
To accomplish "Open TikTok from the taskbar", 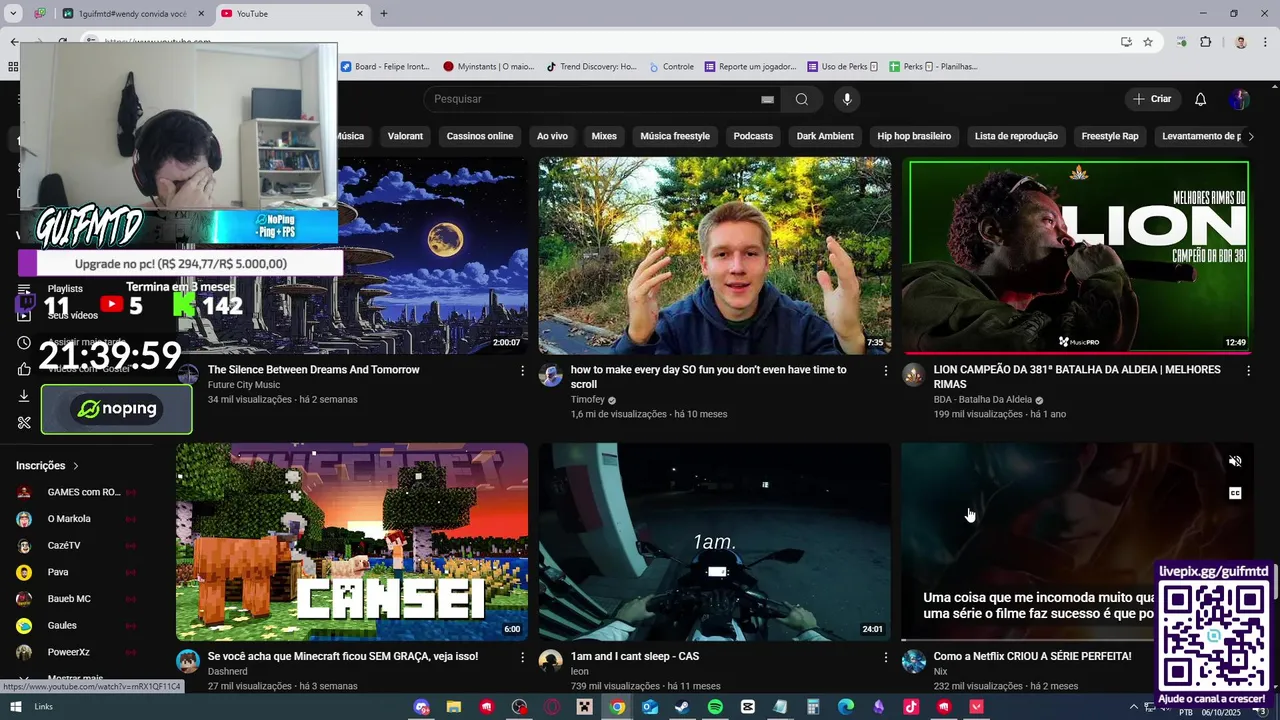I will 911,707.
